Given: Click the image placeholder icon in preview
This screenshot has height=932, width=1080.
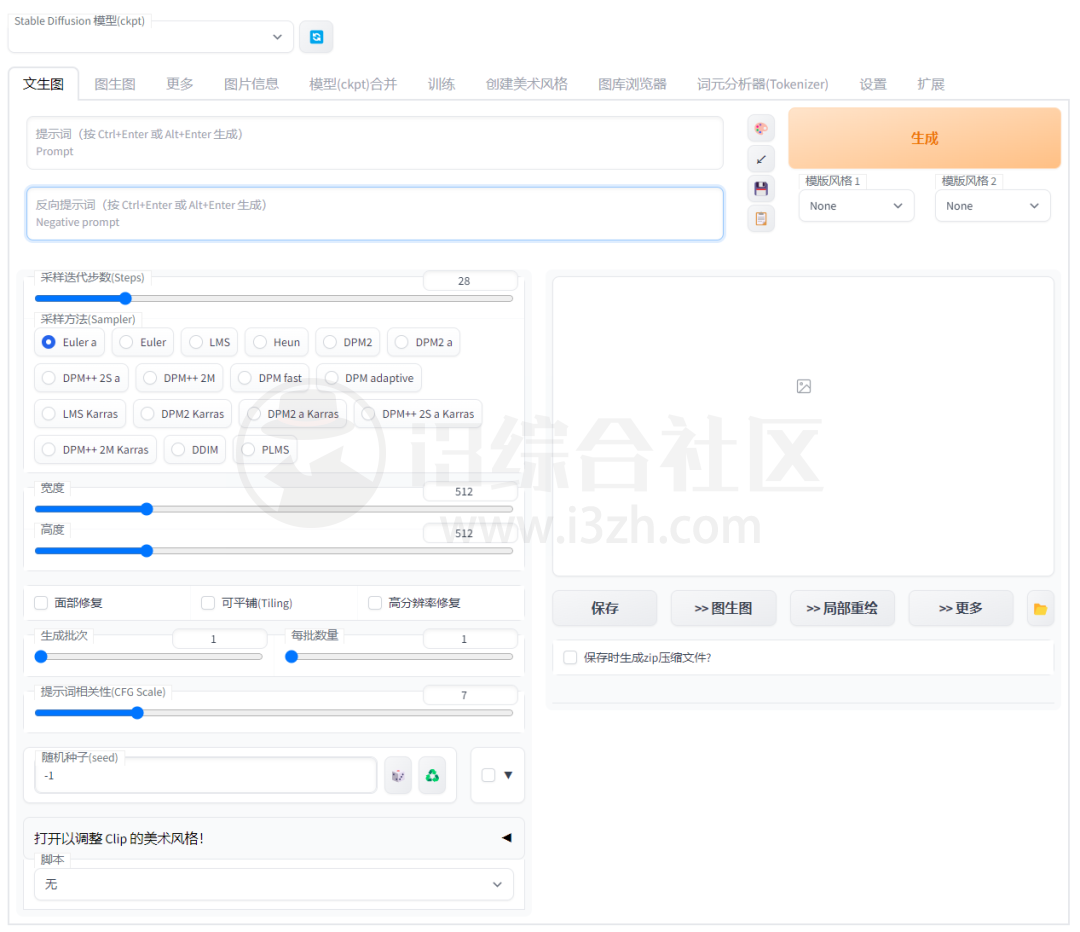Looking at the screenshot, I should 804,386.
